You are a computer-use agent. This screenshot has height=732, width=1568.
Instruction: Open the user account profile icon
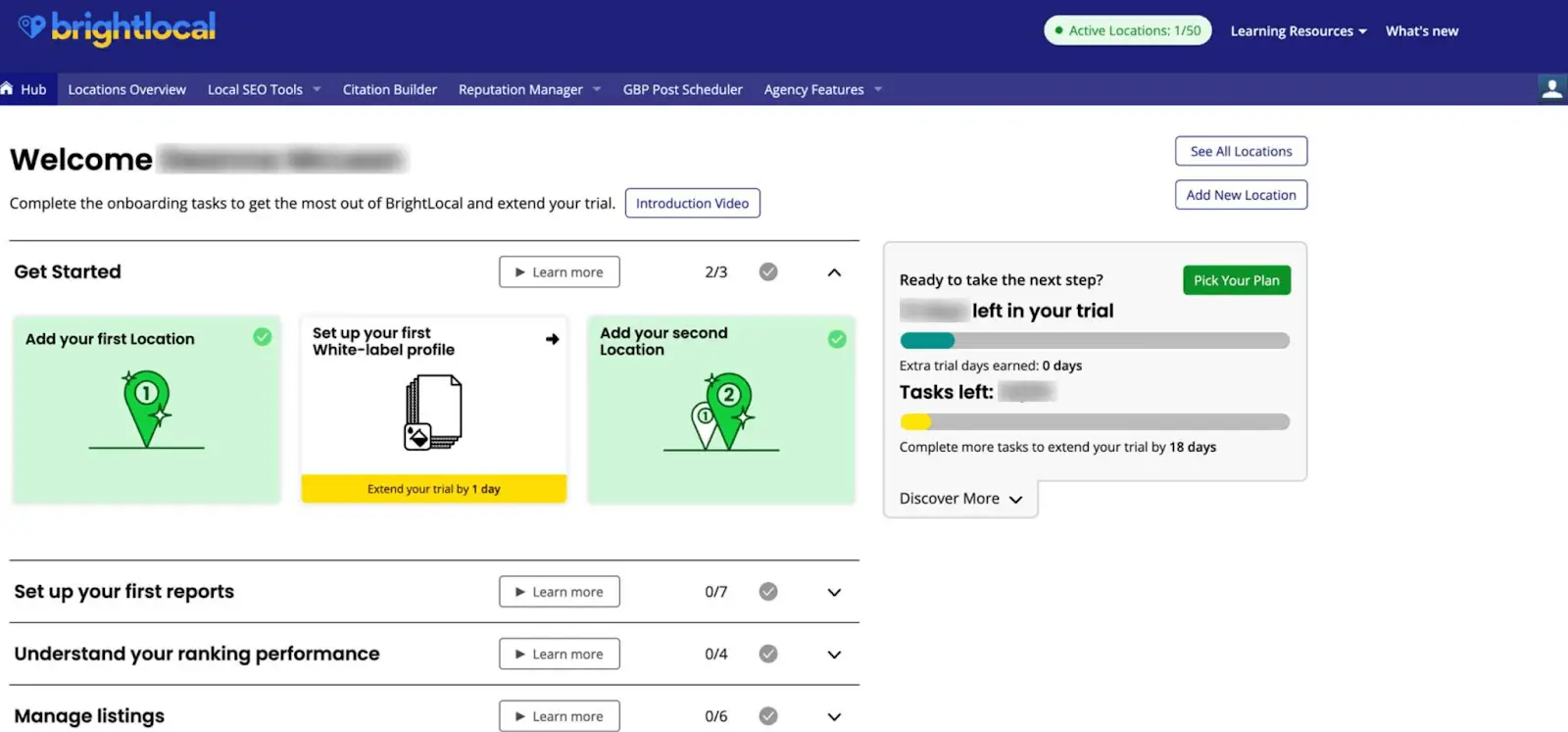[1551, 89]
